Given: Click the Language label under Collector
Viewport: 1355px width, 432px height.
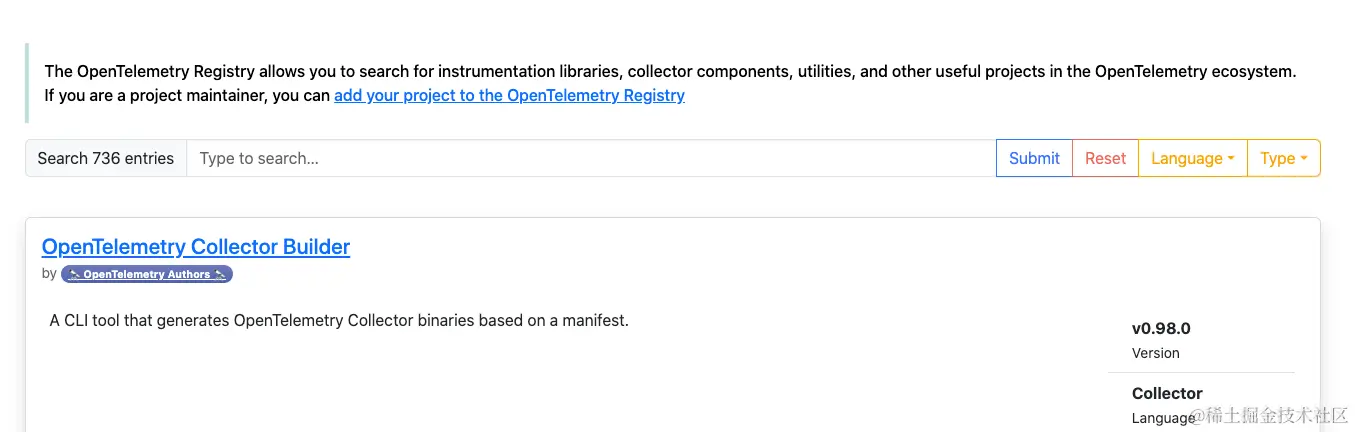Looking at the screenshot, I should point(1163,418).
